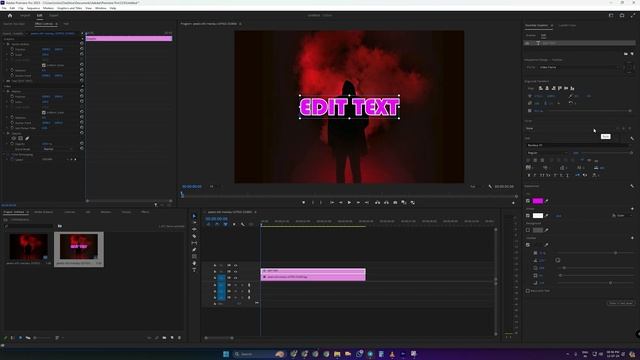640x360 pixels.
Task: Open the Styles dropdown showing None
Action: pos(571,129)
